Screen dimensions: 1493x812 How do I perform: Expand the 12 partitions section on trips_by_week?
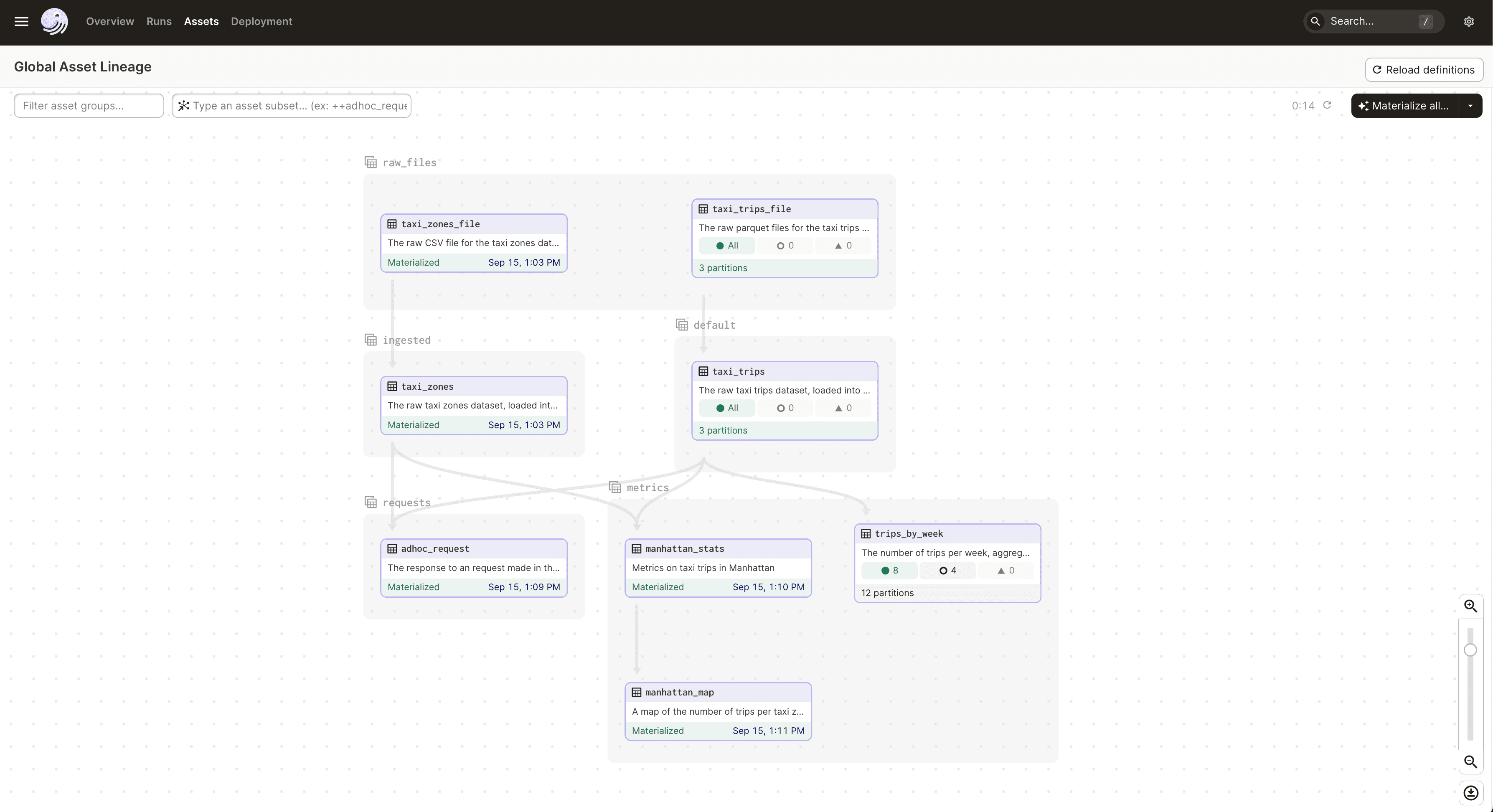(x=888, y=592)
